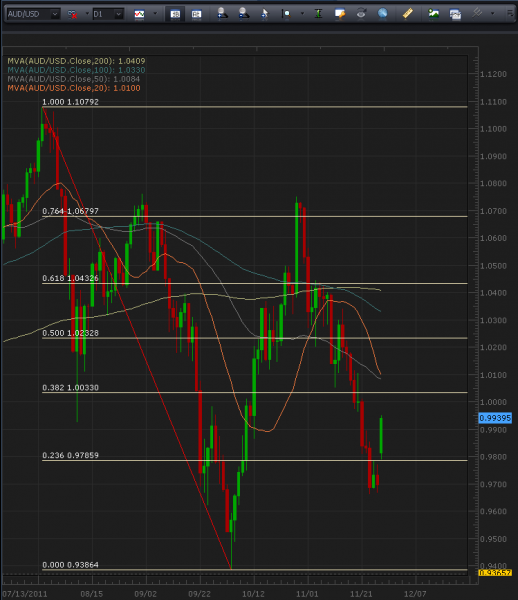Viewport: 518px width, 600px height.
Task: Click the 0.764 1.06797 Fibonacci level label
Action: 70,211
